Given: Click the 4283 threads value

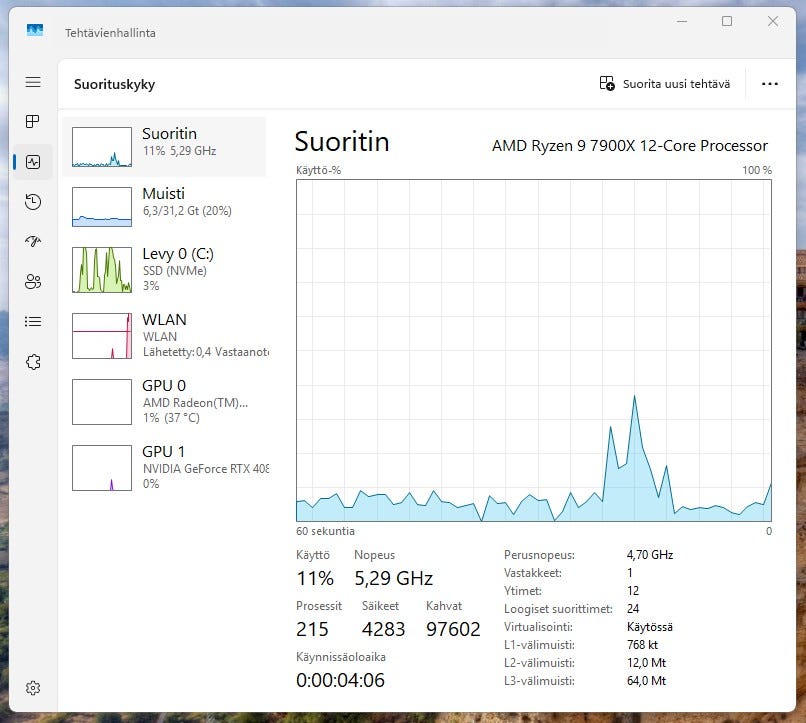Looking at the screenshot, I should (383, 629).
